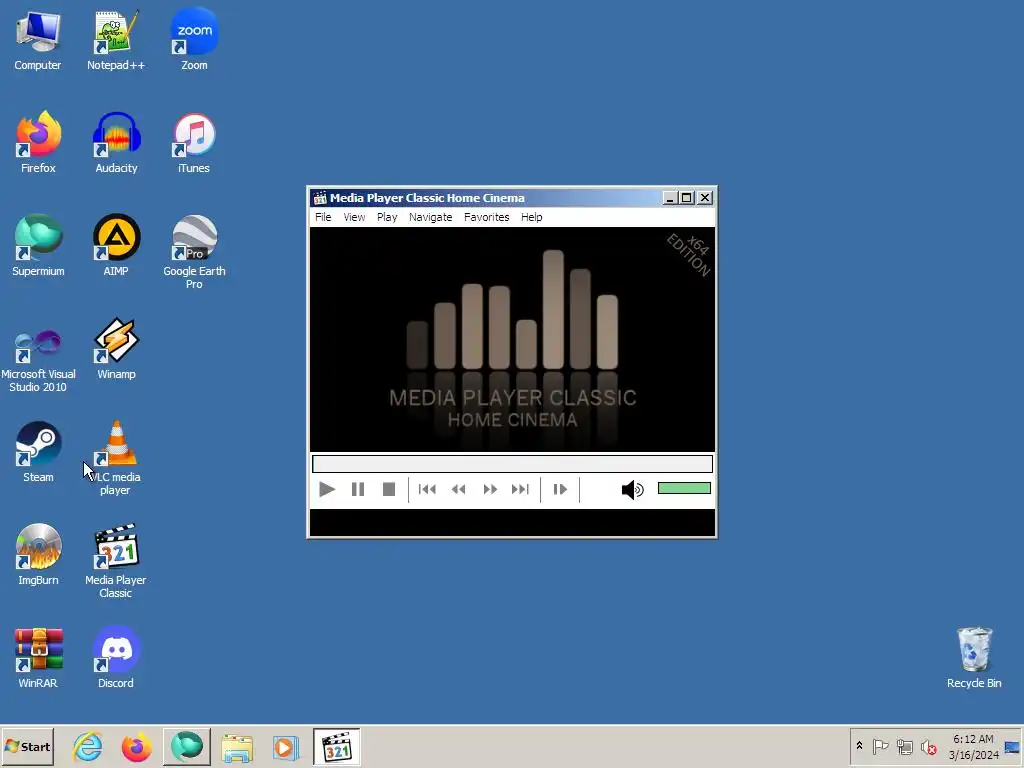1024x768 pixels.
Task: Mute audio with the speaker icon
Action: (x=632, y=489)
